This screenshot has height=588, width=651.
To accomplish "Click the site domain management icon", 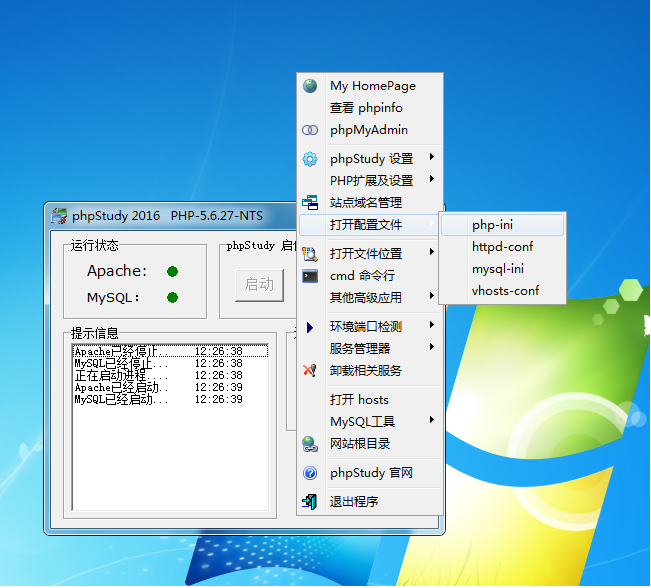I will [310, 203].
